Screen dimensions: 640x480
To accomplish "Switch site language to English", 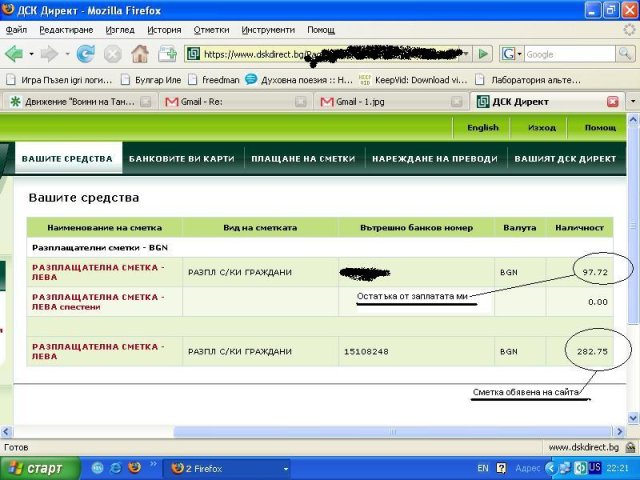I will point(483,128).
